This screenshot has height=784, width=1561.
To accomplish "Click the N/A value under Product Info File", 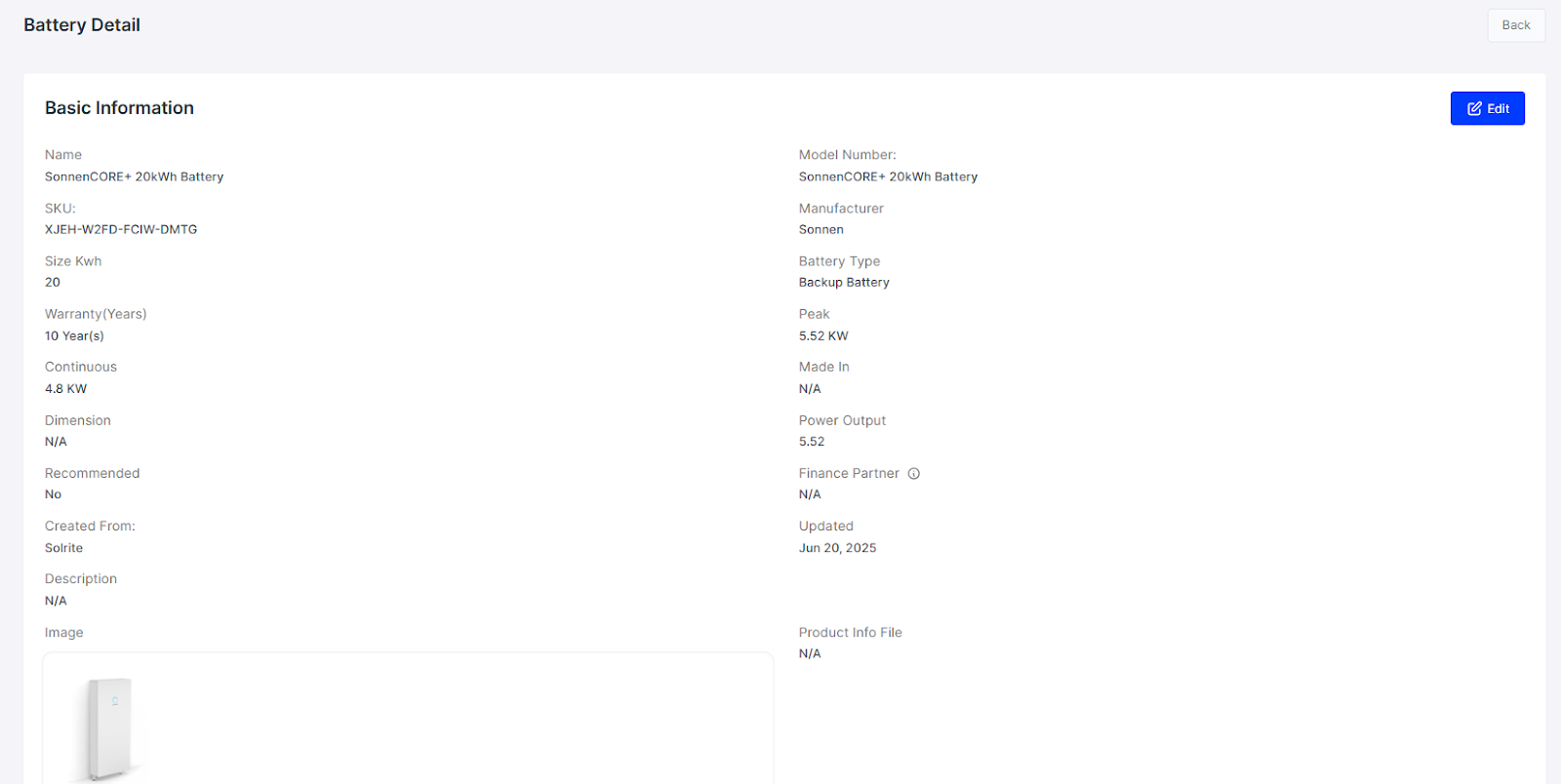I will [x=810, y=653].
